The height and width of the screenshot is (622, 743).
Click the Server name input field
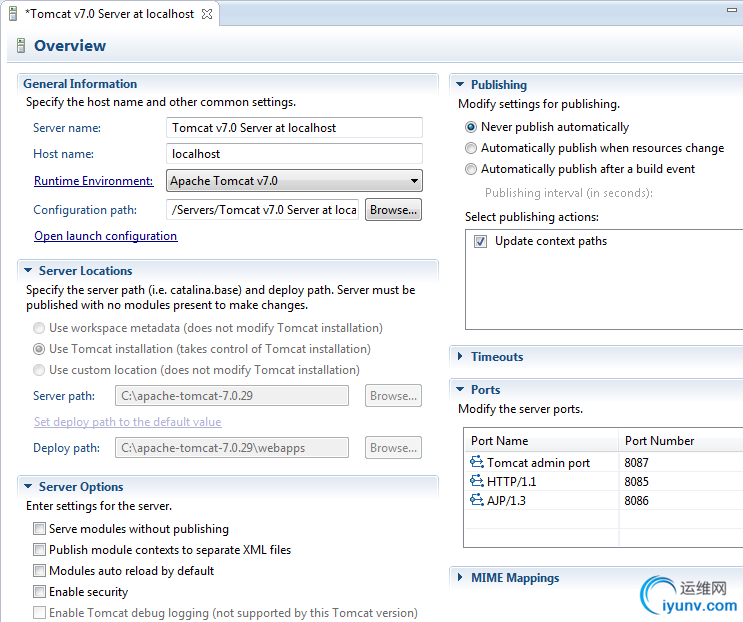[x=294, y=128]
